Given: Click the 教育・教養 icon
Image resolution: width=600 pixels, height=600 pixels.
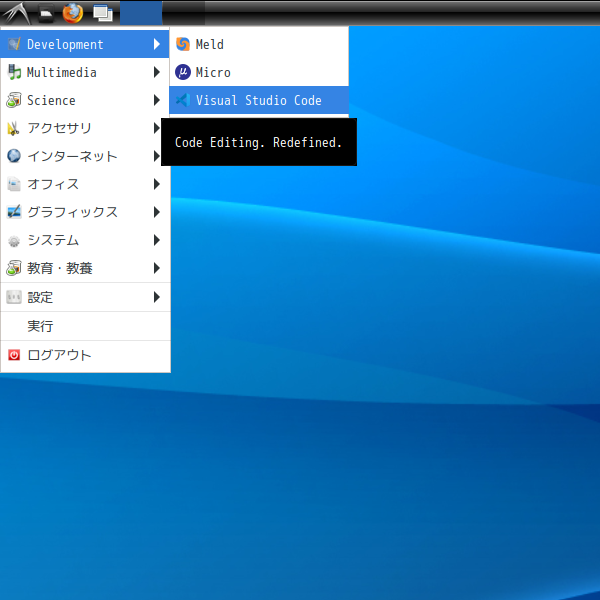Looking at the screenshot, I should [x=14, y=268].
